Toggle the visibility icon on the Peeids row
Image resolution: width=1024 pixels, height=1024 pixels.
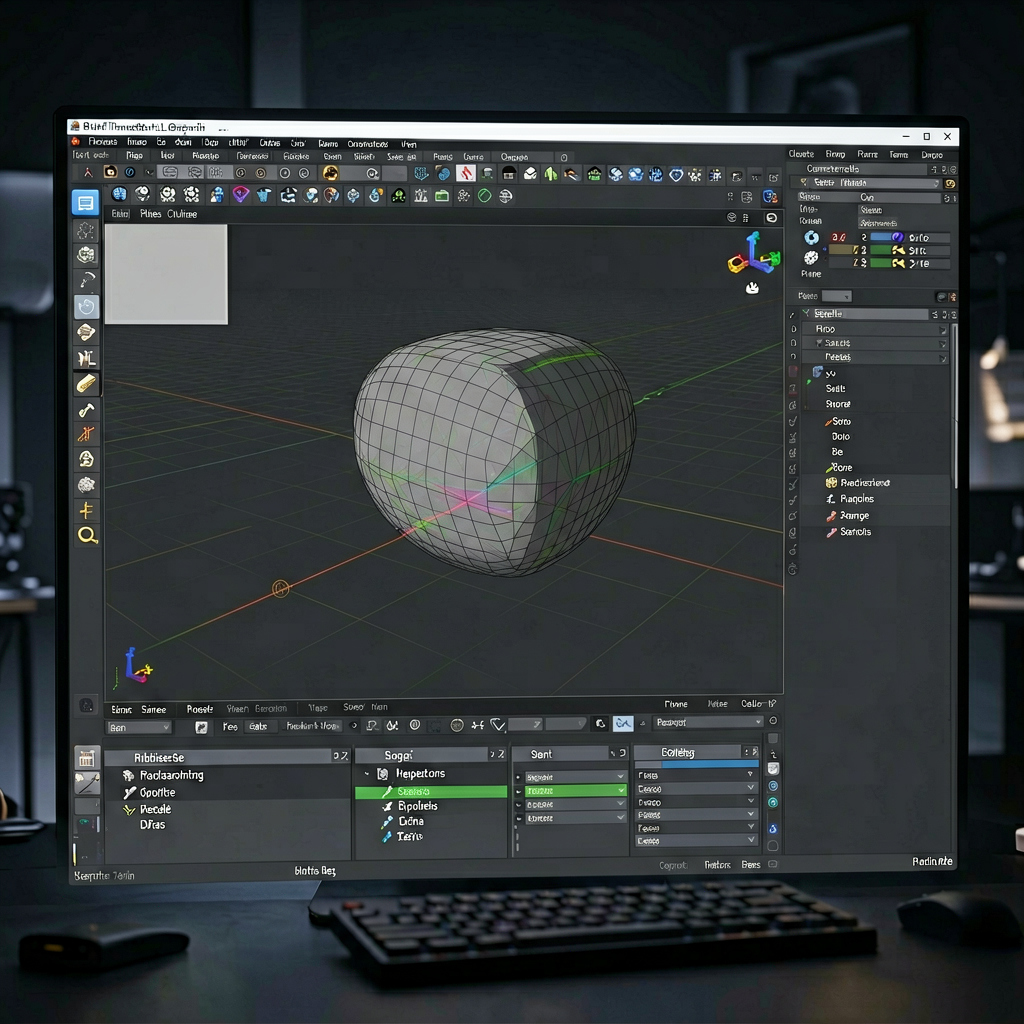[x=942, y=358]
